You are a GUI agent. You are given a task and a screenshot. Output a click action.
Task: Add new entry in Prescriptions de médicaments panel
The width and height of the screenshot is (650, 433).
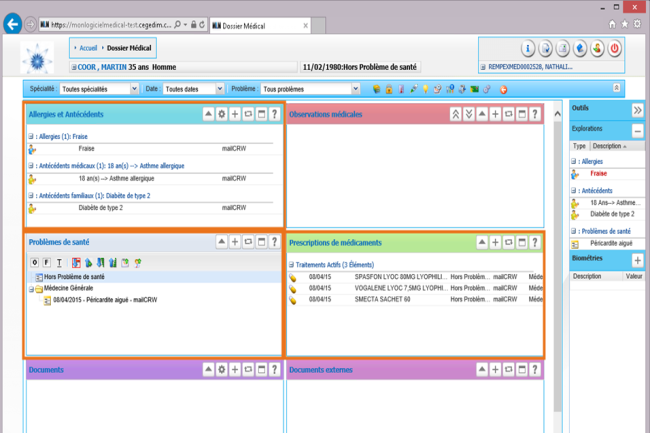click(496, 242)
